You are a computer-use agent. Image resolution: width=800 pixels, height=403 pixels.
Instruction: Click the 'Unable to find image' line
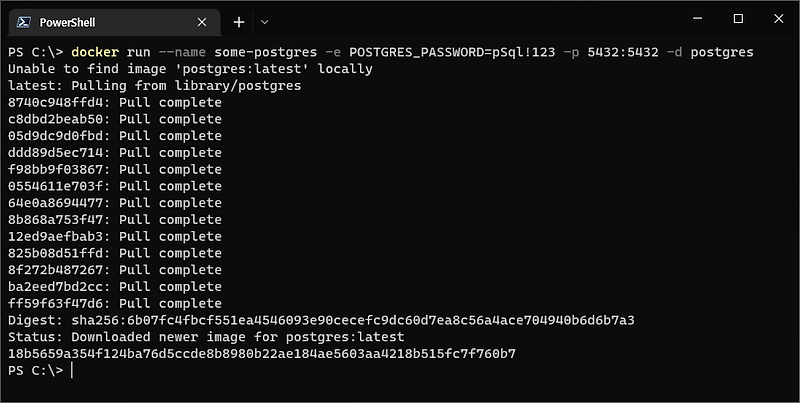[190, 69]
